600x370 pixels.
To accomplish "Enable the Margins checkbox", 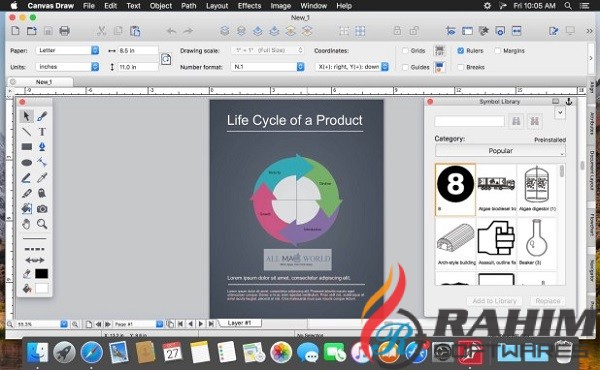I will click(497, 51).
